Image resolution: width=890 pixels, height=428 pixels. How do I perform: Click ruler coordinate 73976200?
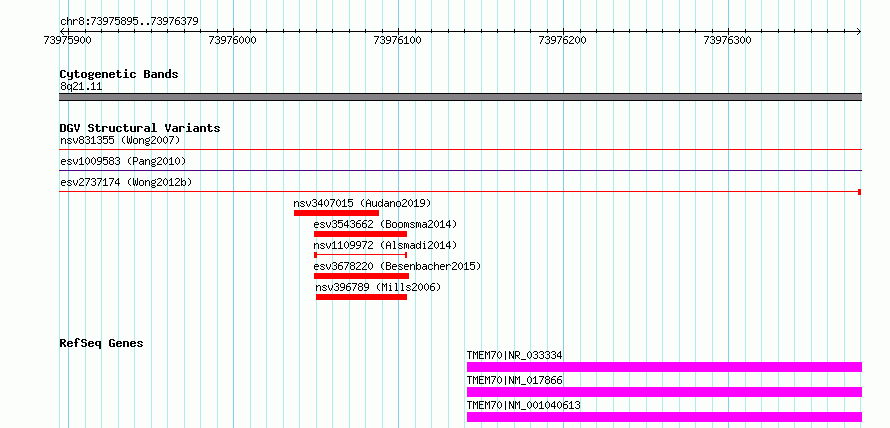[562, 40]
